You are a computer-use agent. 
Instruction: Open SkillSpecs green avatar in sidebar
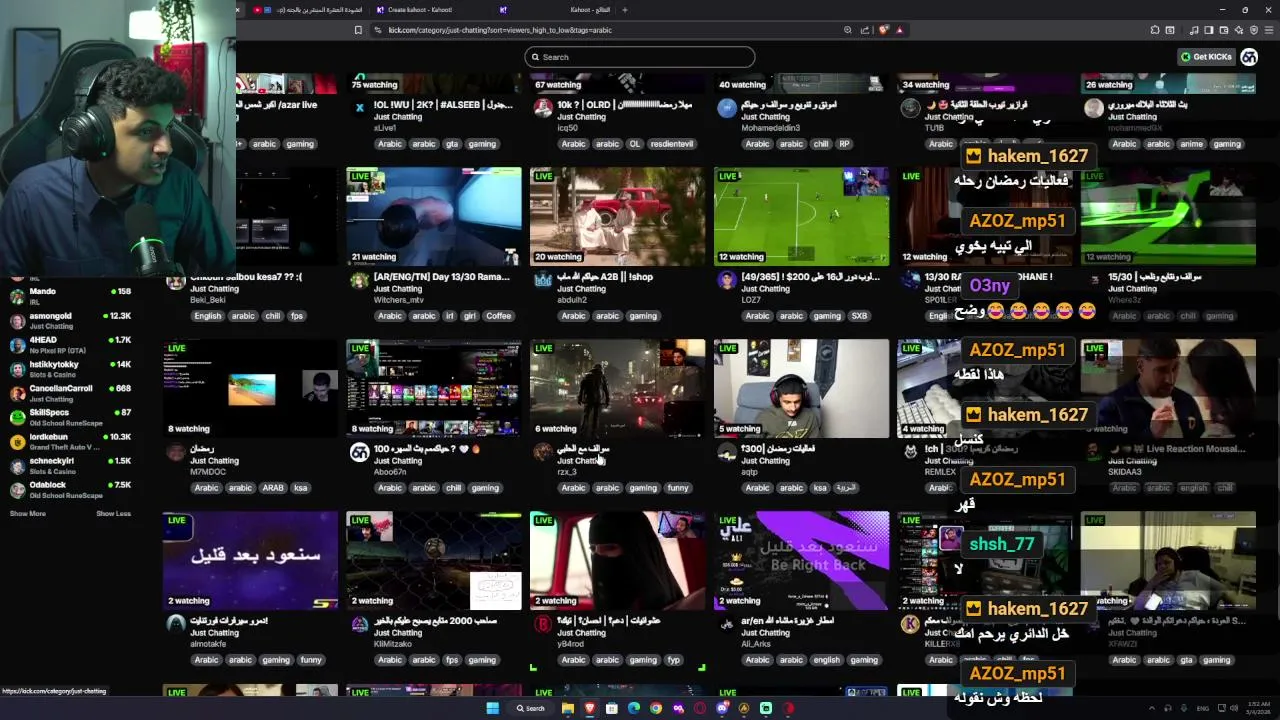[x=17, y=417]
